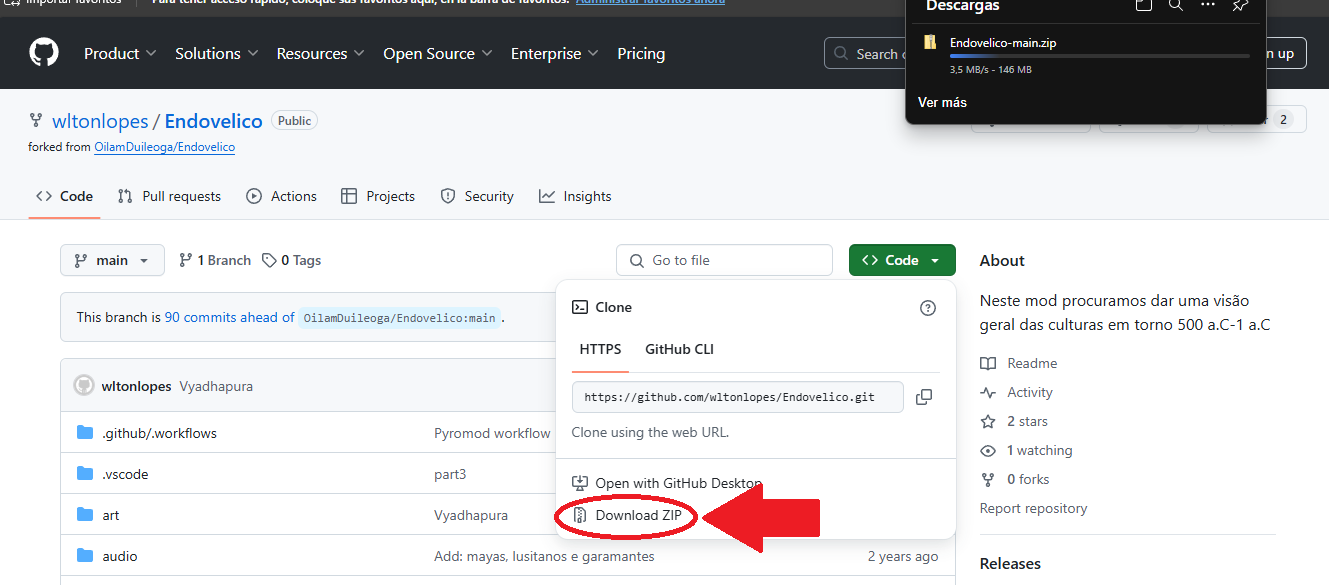
Task: Open wltonlopes avatar in commit row
Action: pos(84,386)
